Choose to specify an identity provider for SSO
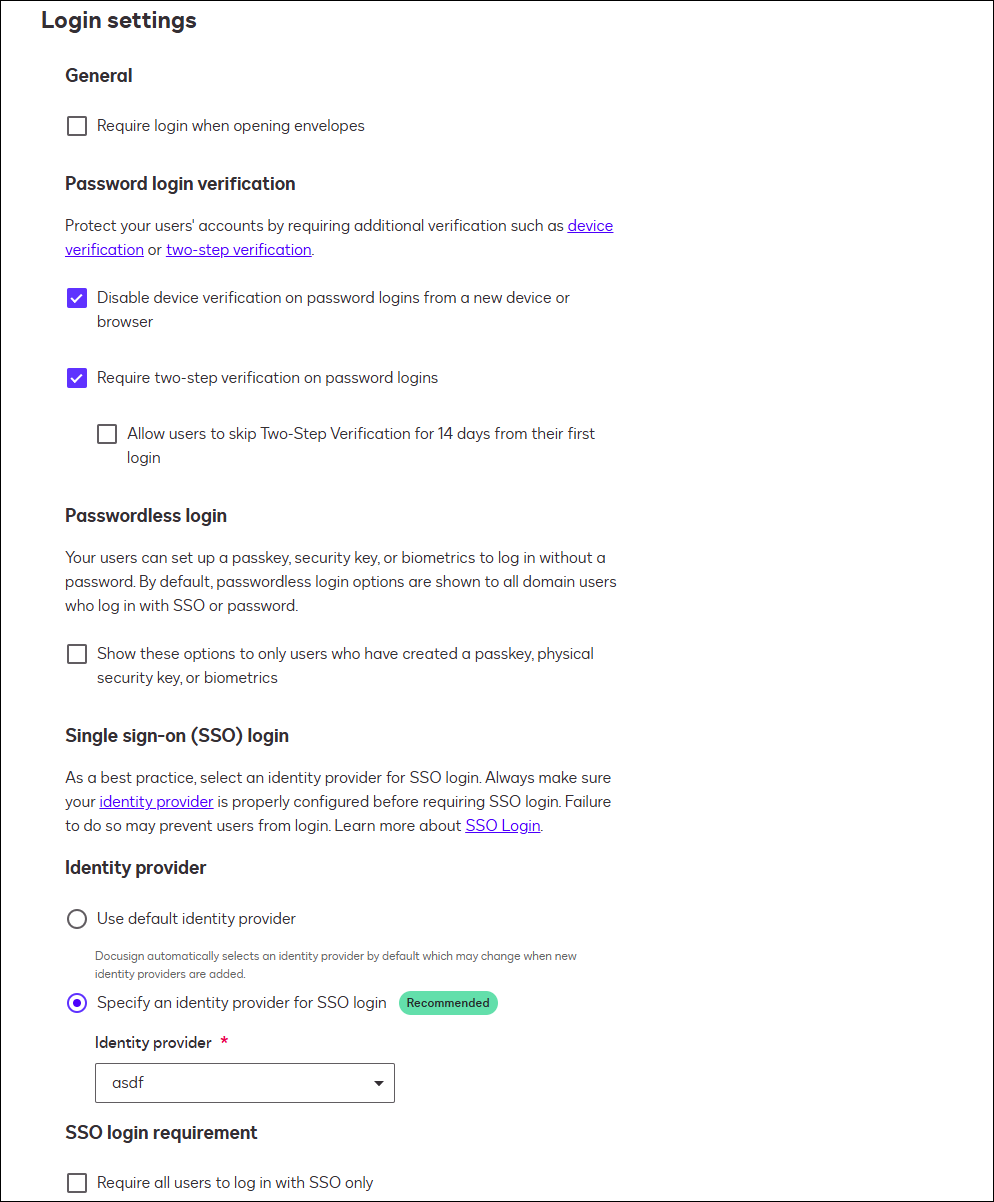The width and height of the screenshot is (994, 1202). pyautogui.click(x=77, y=1002)
